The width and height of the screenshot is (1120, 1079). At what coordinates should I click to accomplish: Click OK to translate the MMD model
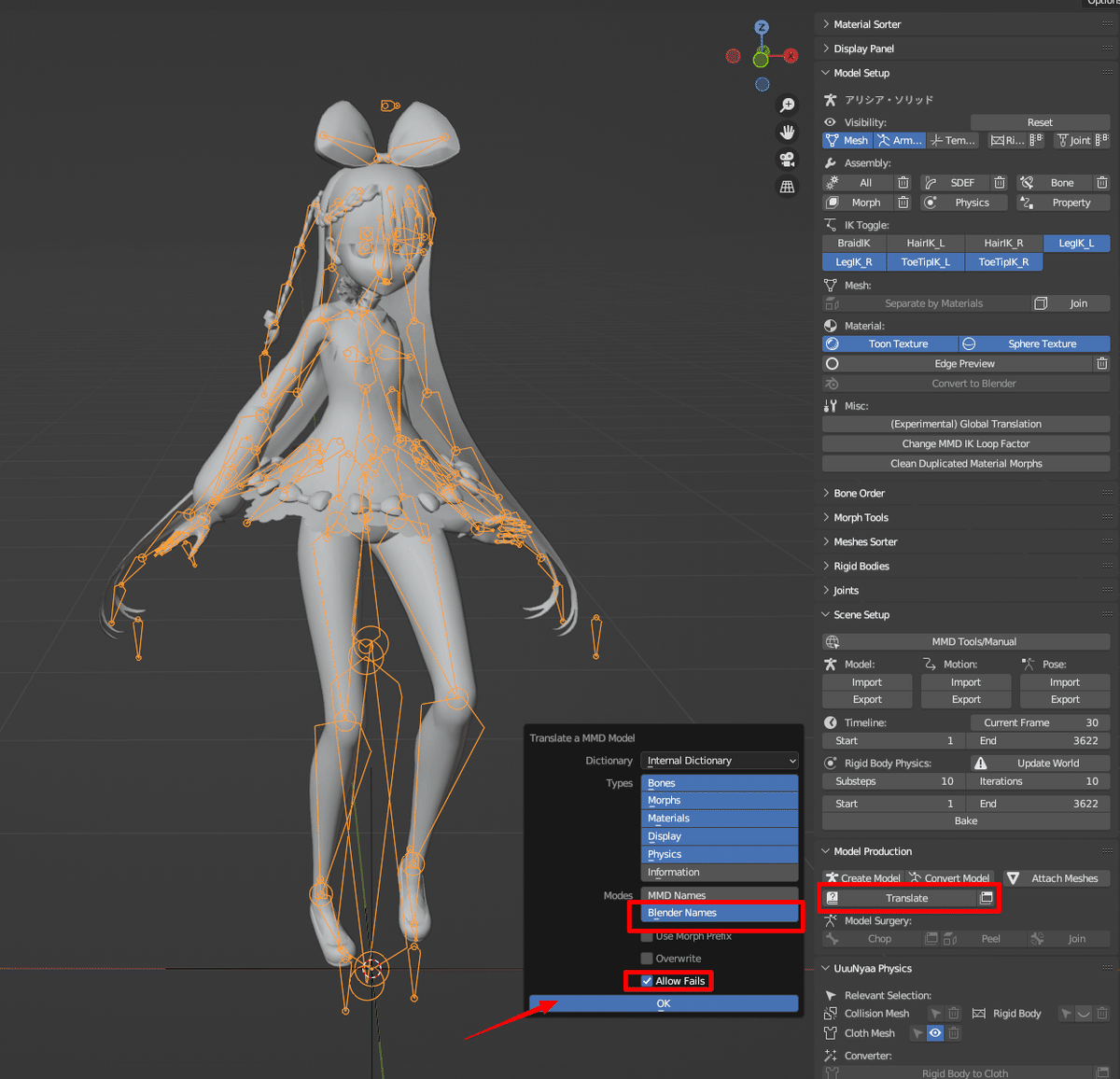point(663,1002)
